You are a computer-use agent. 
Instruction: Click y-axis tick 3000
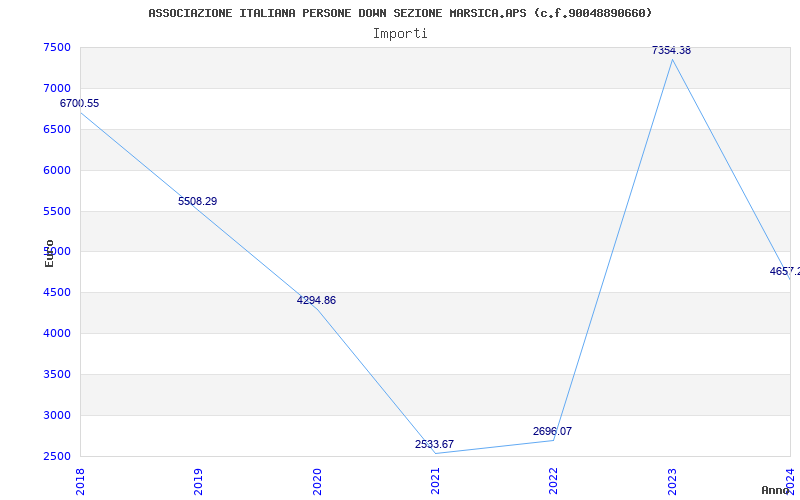click(57, 415)
